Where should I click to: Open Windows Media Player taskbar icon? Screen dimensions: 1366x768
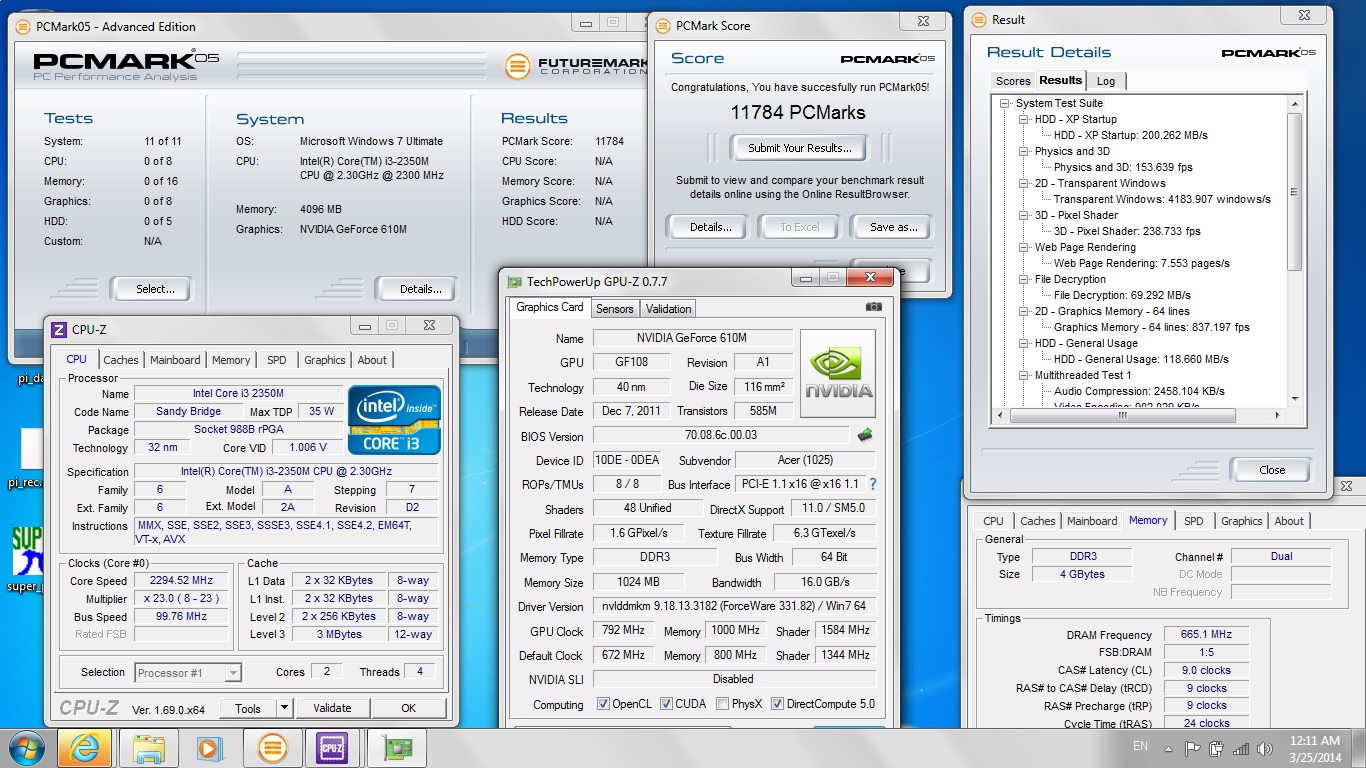coord(210,748)
